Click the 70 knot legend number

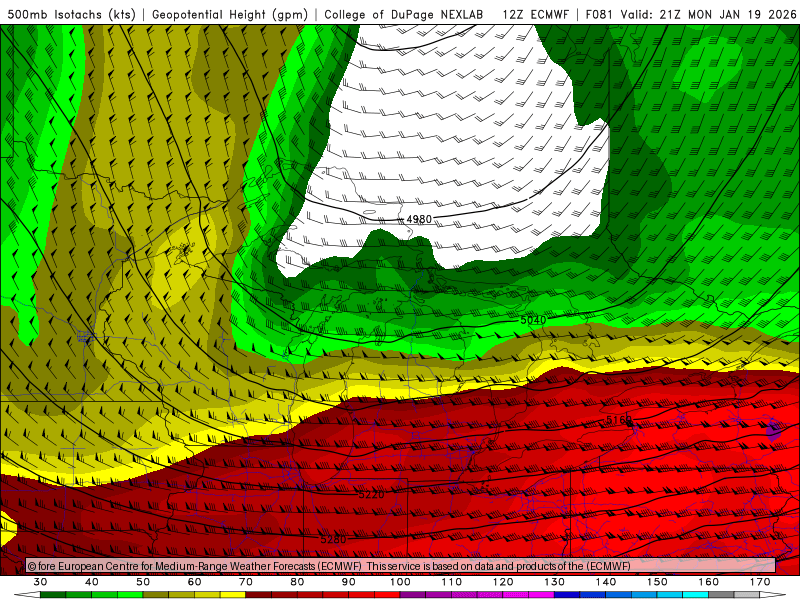(246, 582)
